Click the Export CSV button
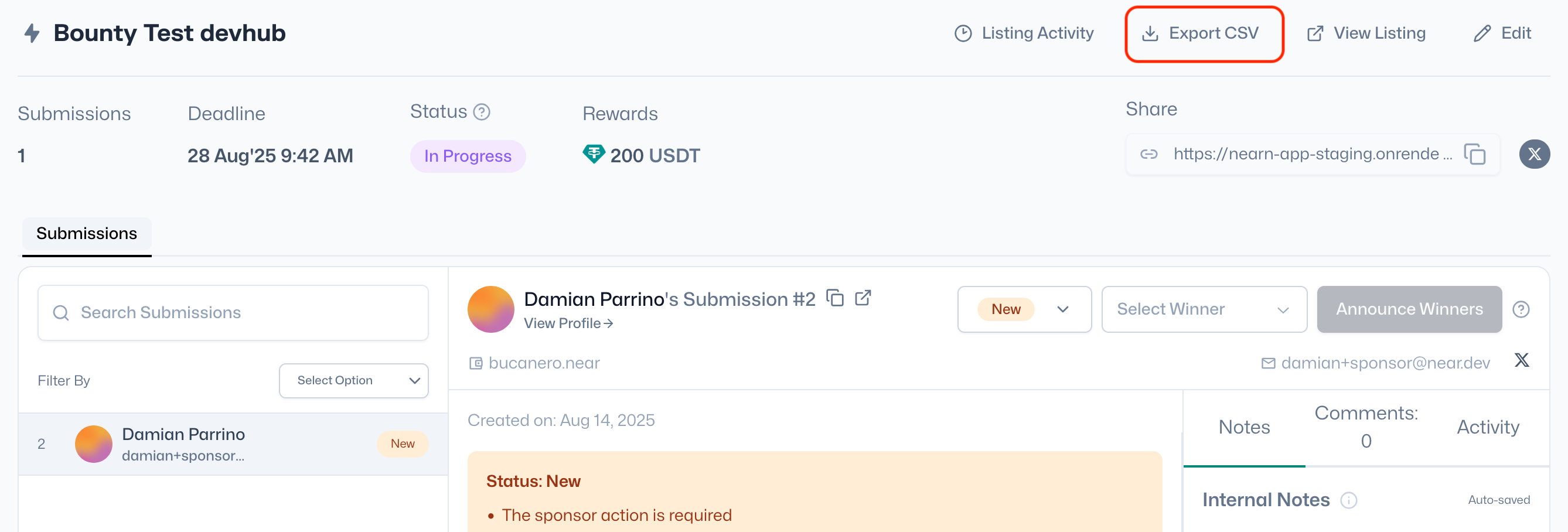Image resolution: width=1568 pixels, height=532 pixels. [1204, 33]
